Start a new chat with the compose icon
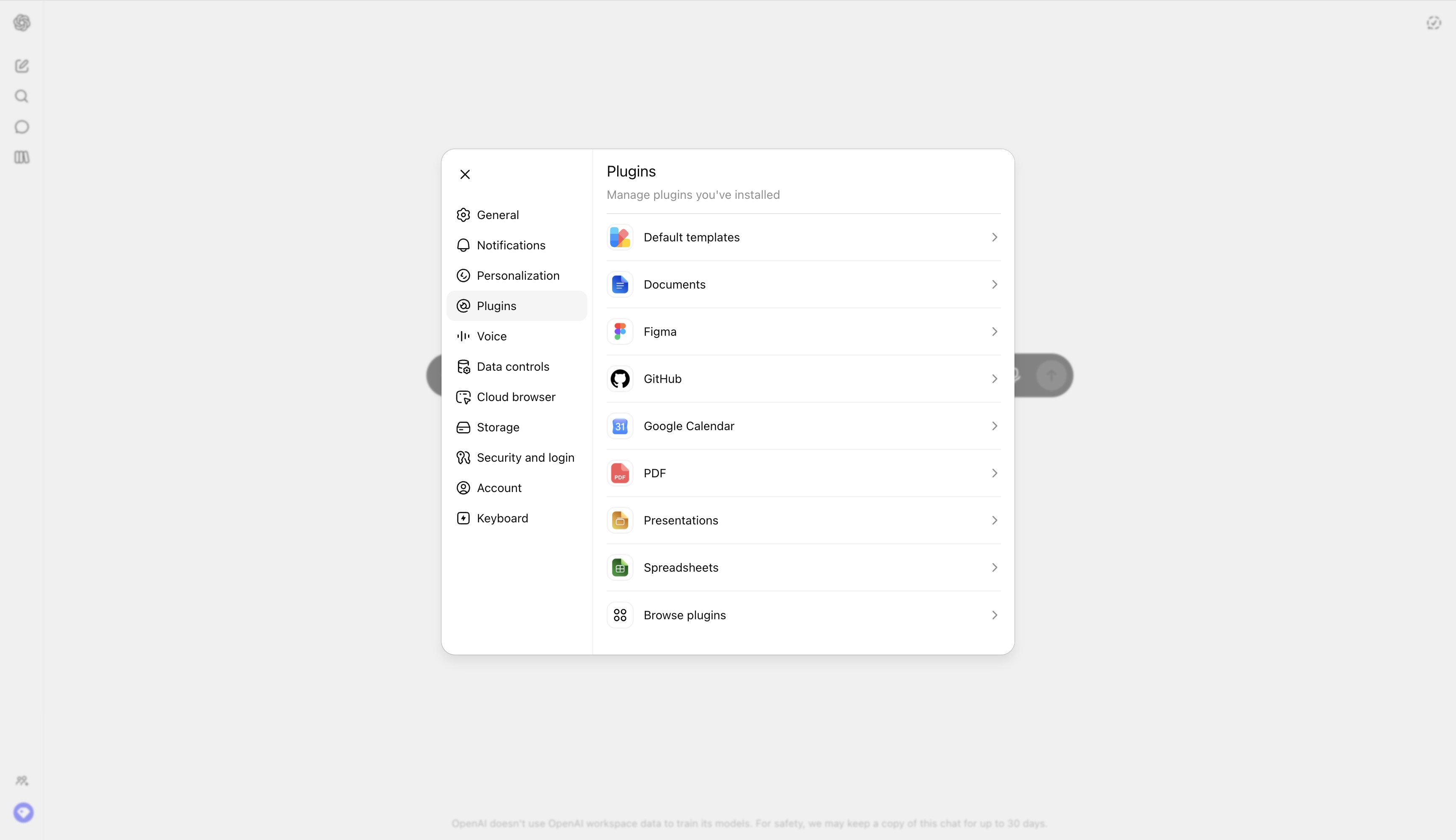1456x840 pixels. pos(22,66)
